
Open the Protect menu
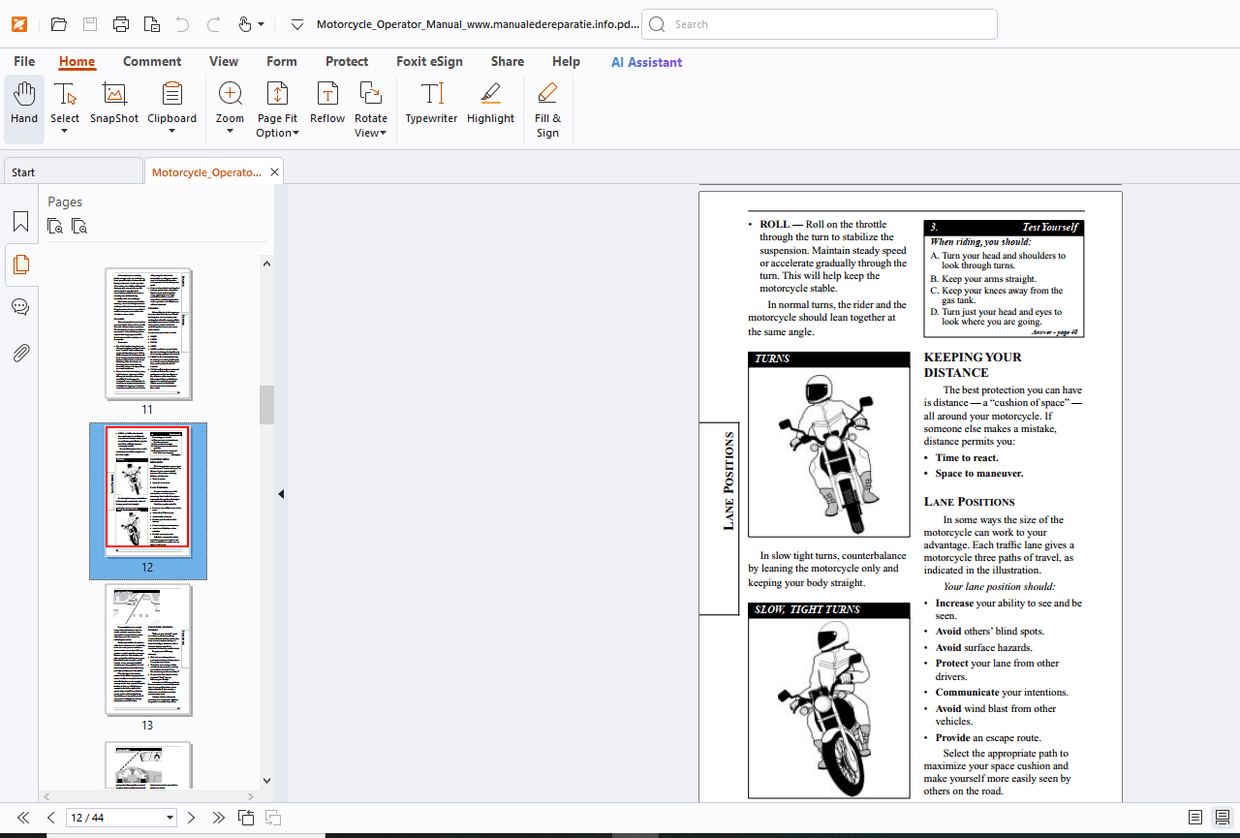346,61
